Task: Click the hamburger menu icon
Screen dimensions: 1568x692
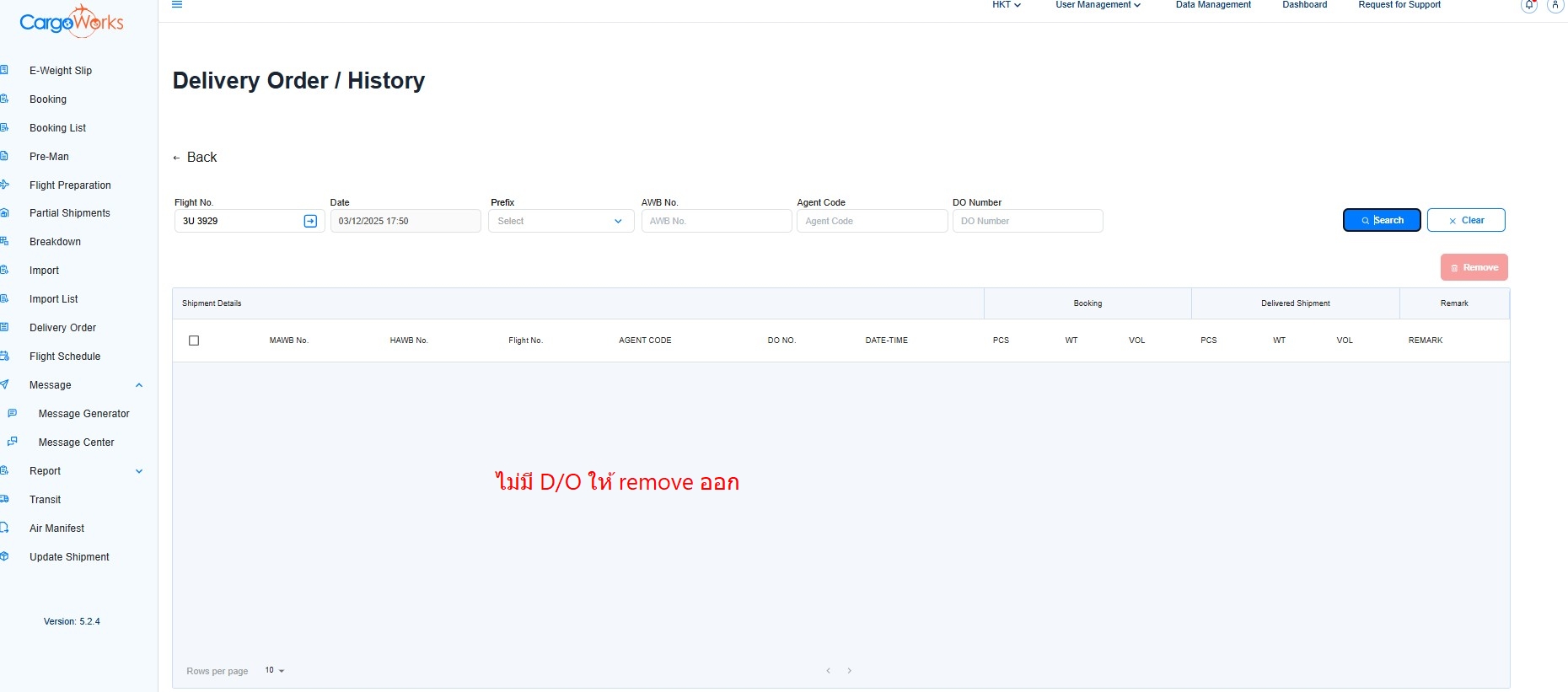Action: pos(177,5)
